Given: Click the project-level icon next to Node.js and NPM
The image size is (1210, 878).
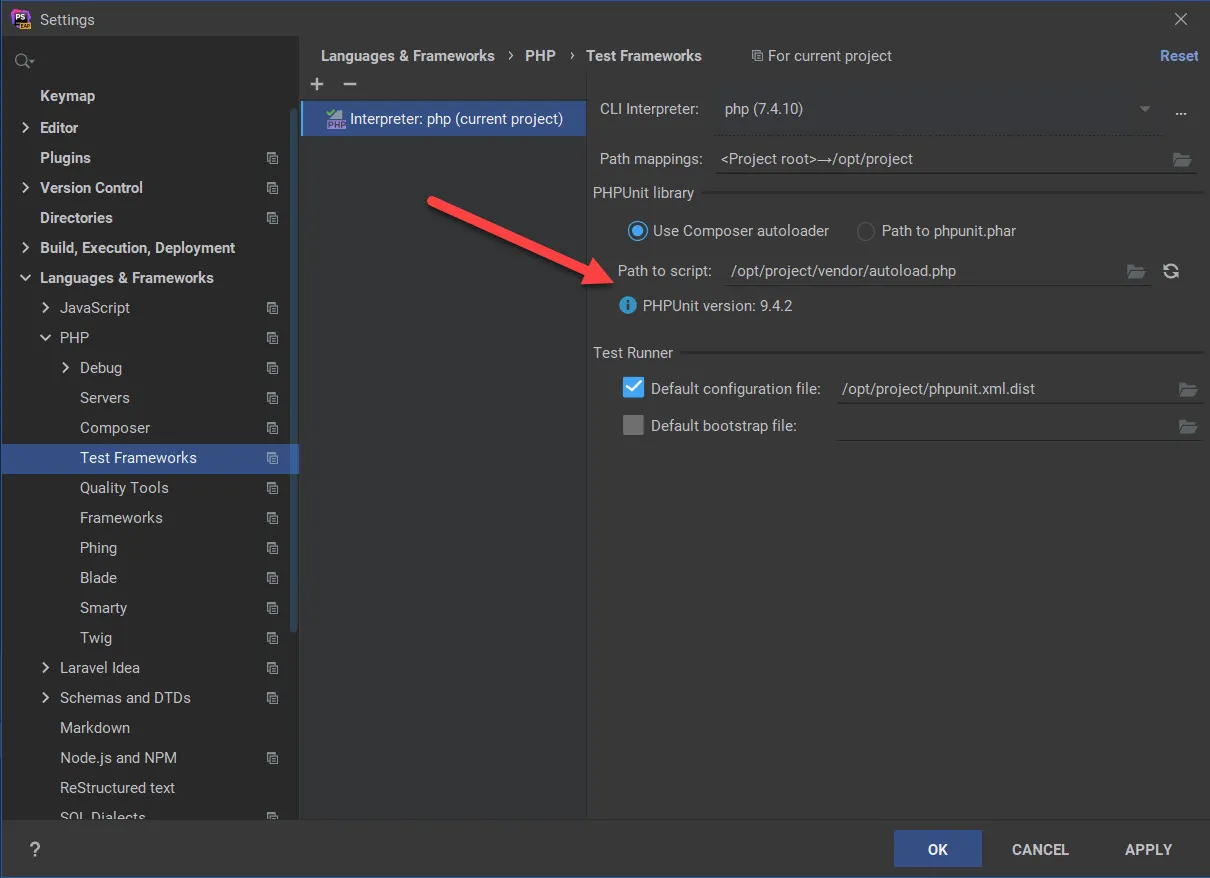Looking at the screenshot, I should coord(272,758).
